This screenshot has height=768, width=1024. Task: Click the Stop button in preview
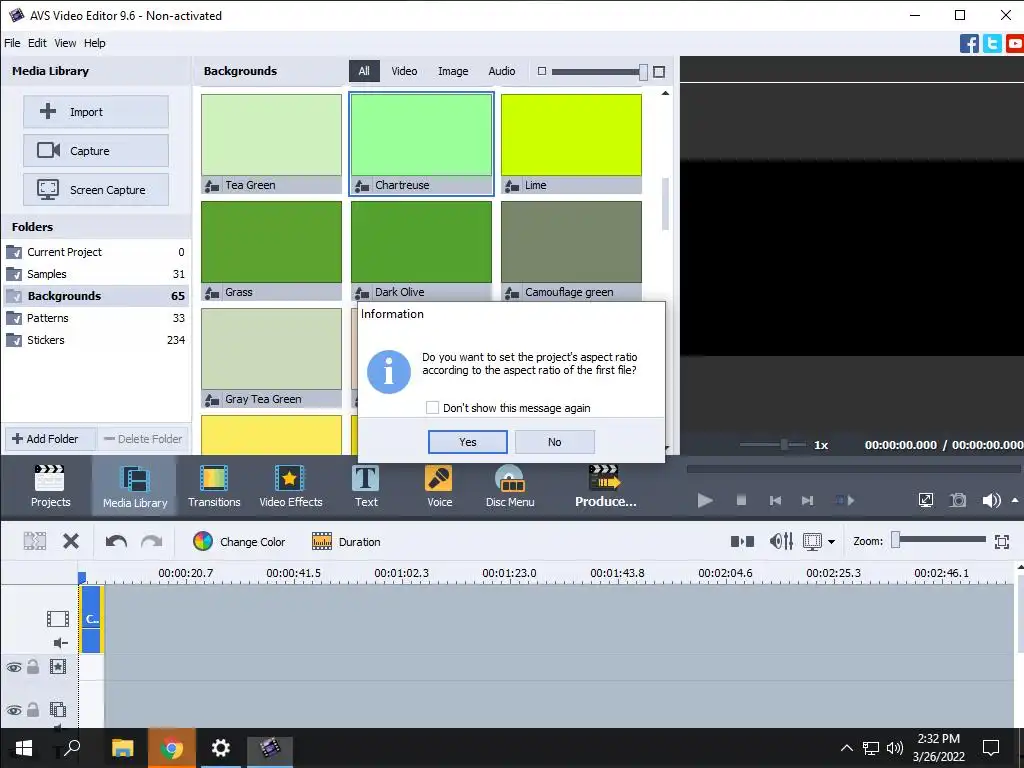pyautogui.click(x=741, y=500)
